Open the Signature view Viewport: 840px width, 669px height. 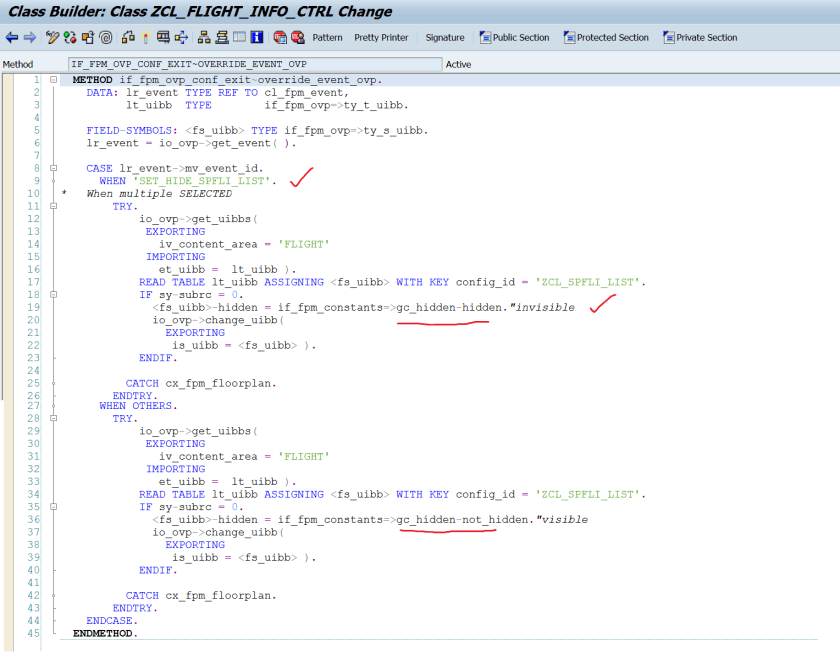tap(445, 38)
